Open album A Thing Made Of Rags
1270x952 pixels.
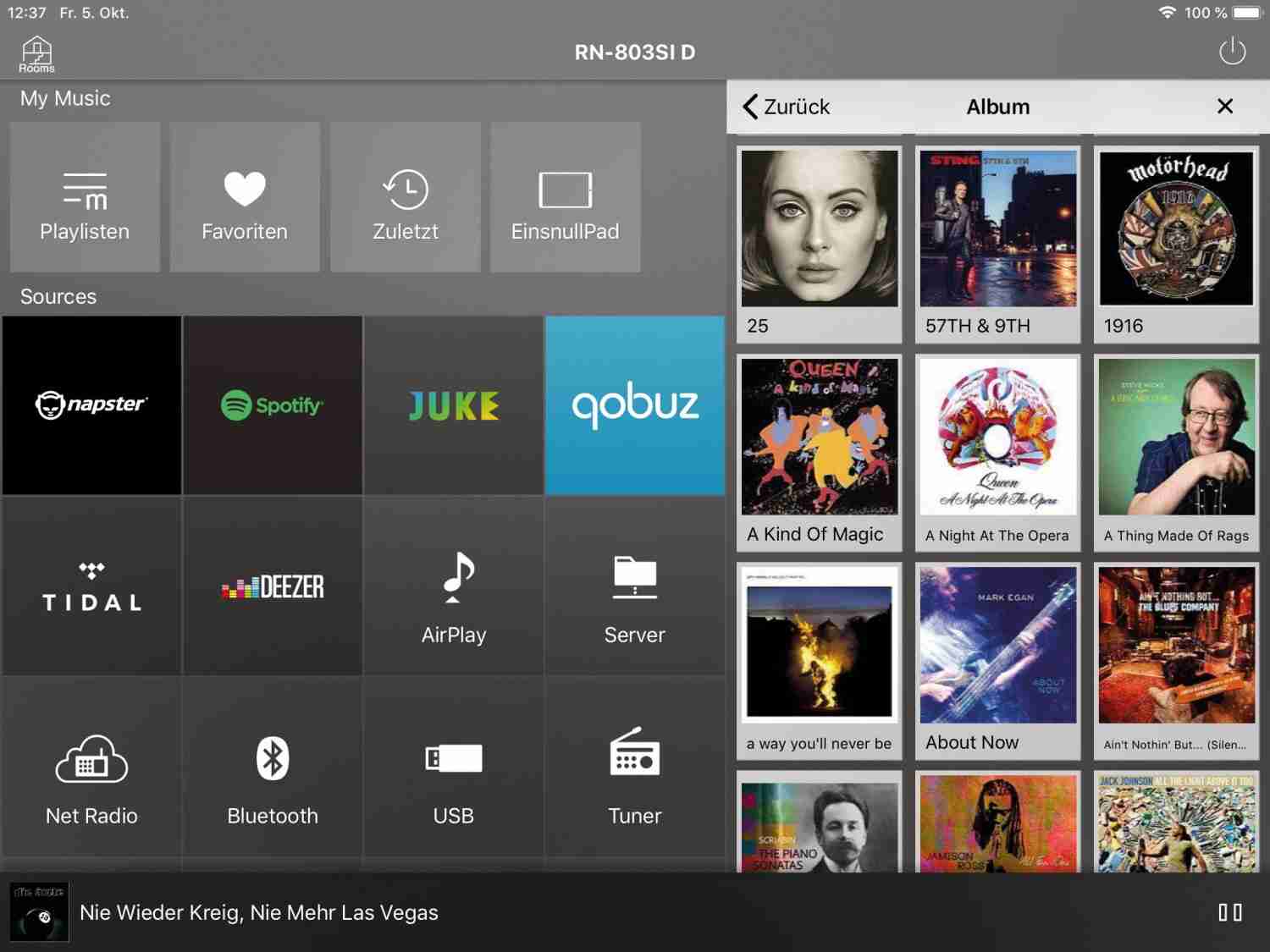(x=1177, y=453)
